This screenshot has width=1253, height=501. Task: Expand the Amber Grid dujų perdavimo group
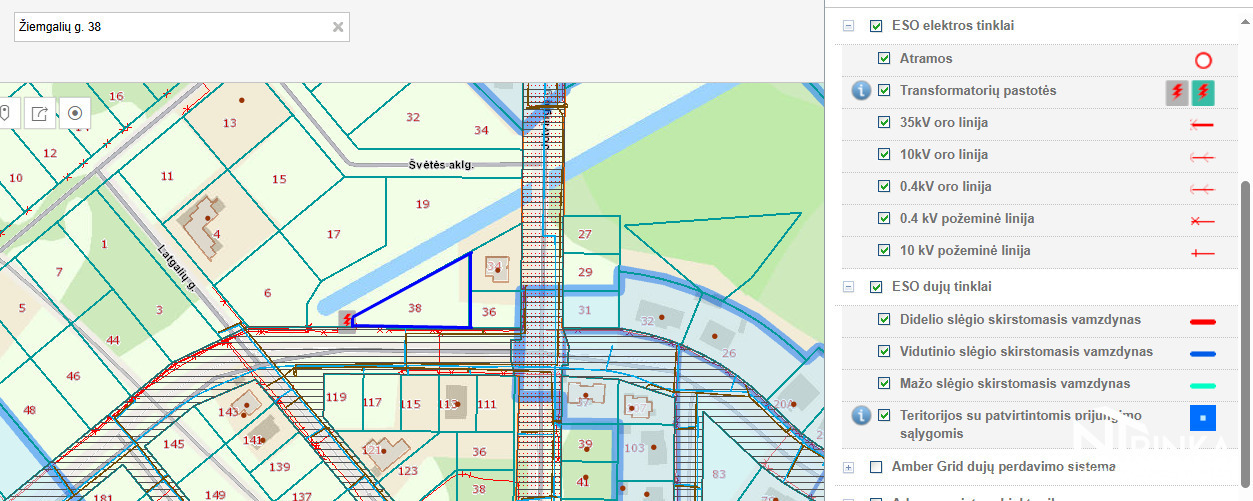pos(848,467)
